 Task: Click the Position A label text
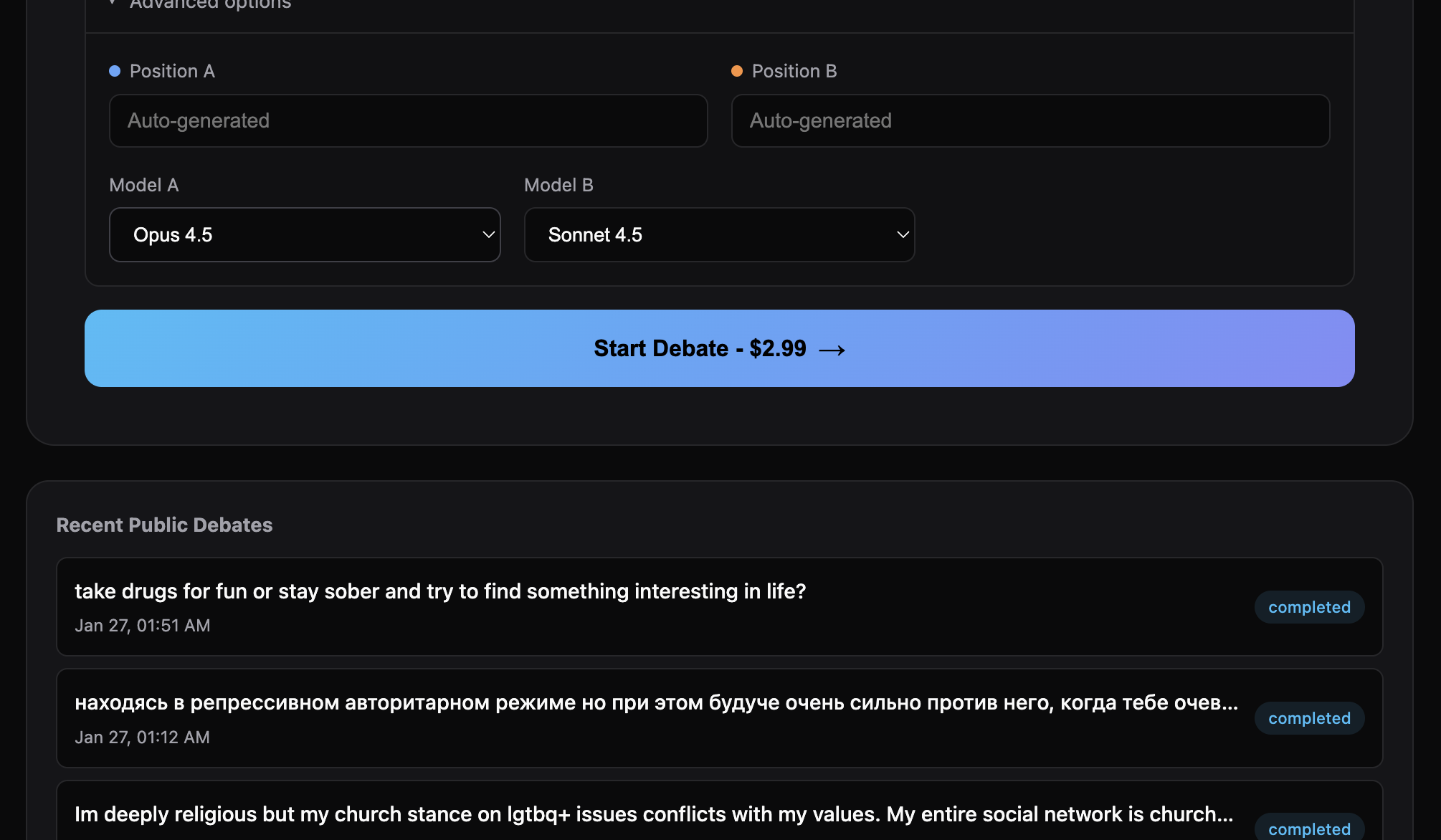(172, 70)
